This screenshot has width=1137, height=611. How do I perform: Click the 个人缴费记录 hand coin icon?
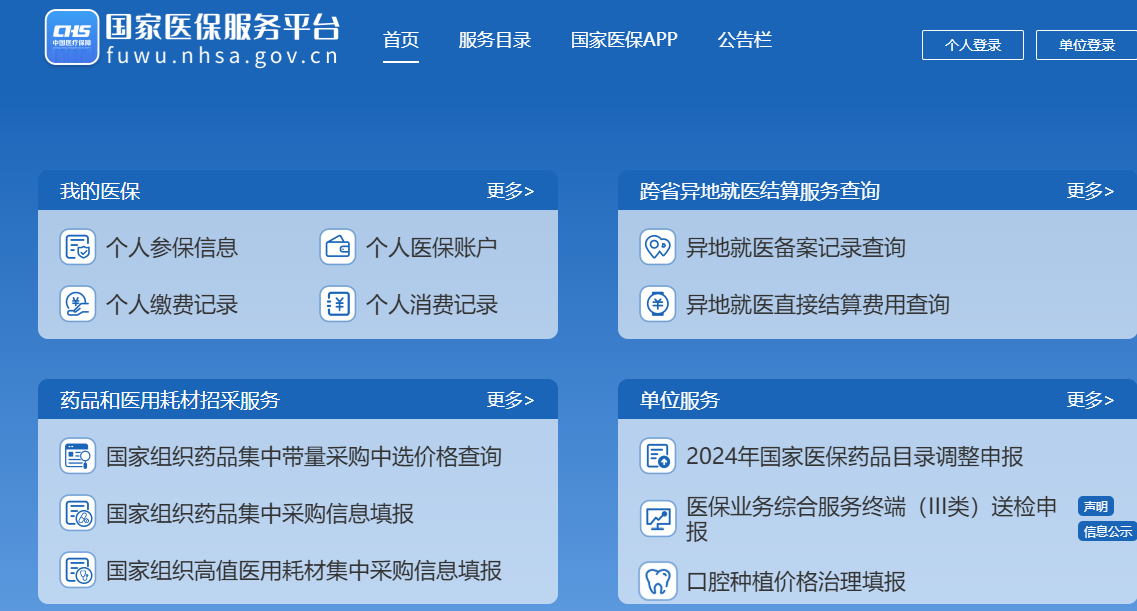[78, 304]
